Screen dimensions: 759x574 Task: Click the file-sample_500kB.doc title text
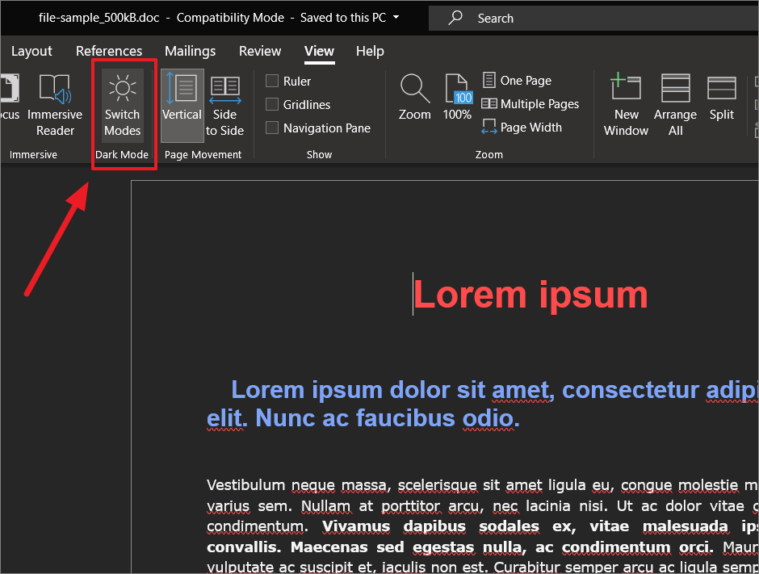[x=99, y=18]
